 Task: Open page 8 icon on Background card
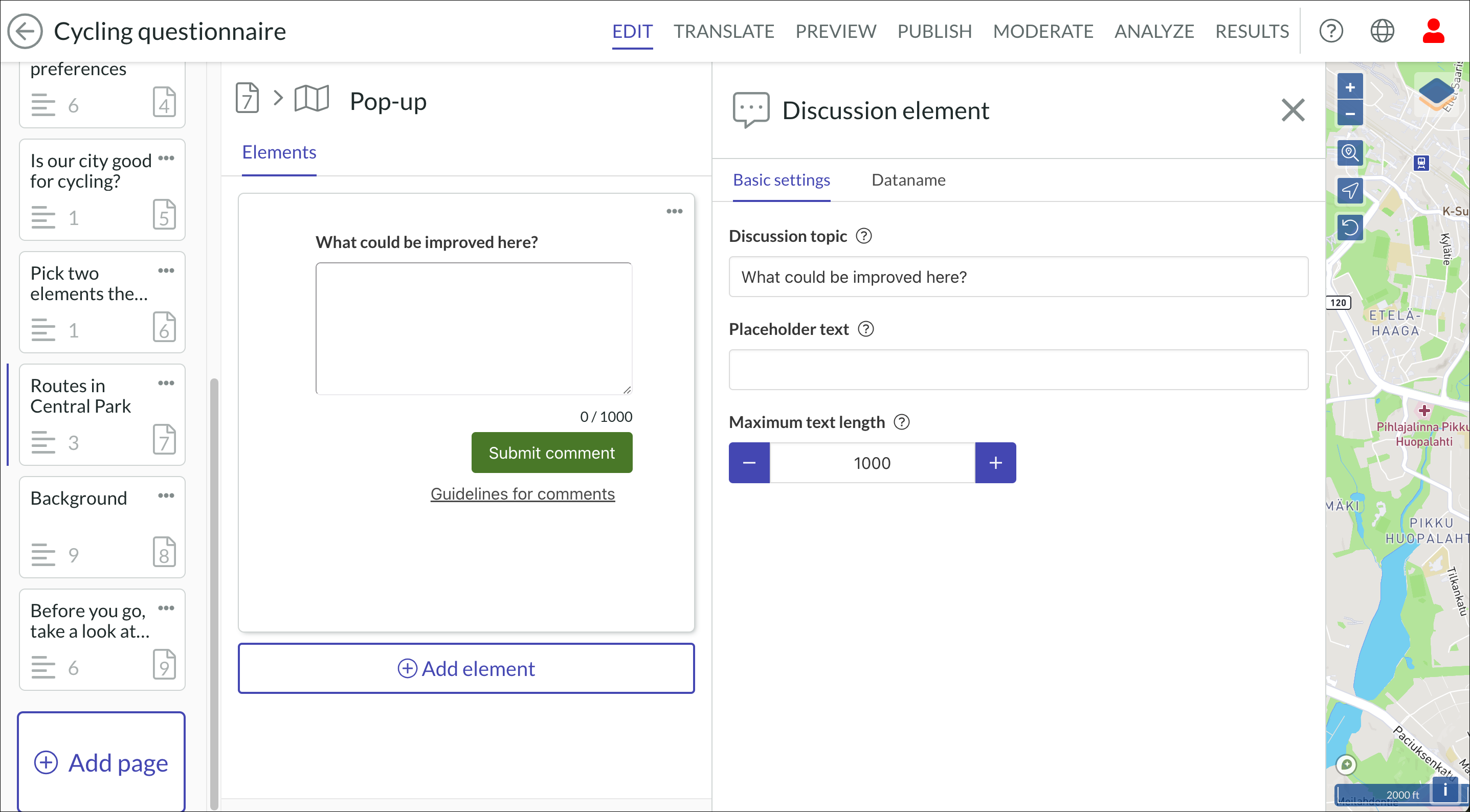point(164,552)
